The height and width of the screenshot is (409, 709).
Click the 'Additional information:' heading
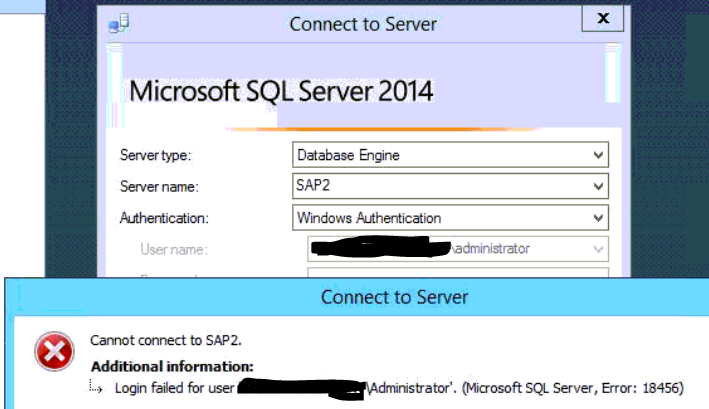pos(172,367)
